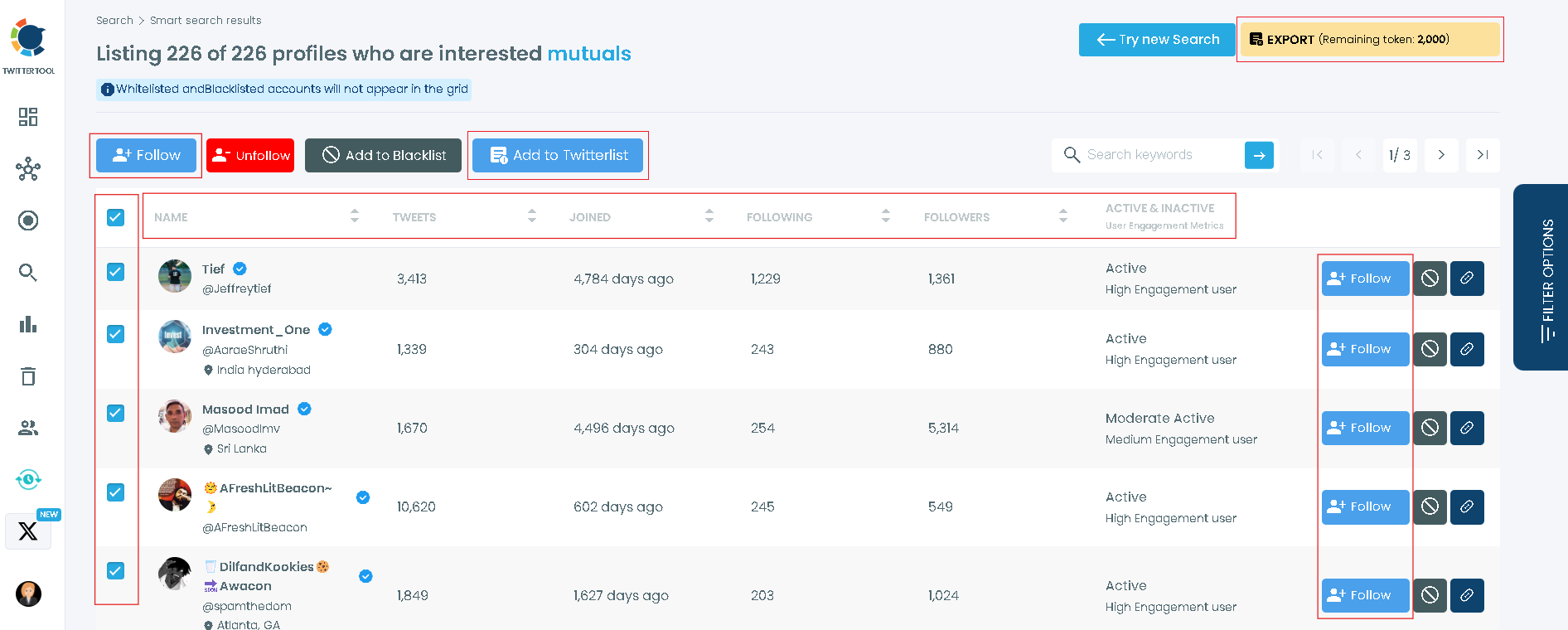Click the Tief profile picture

tap(175, 276)
